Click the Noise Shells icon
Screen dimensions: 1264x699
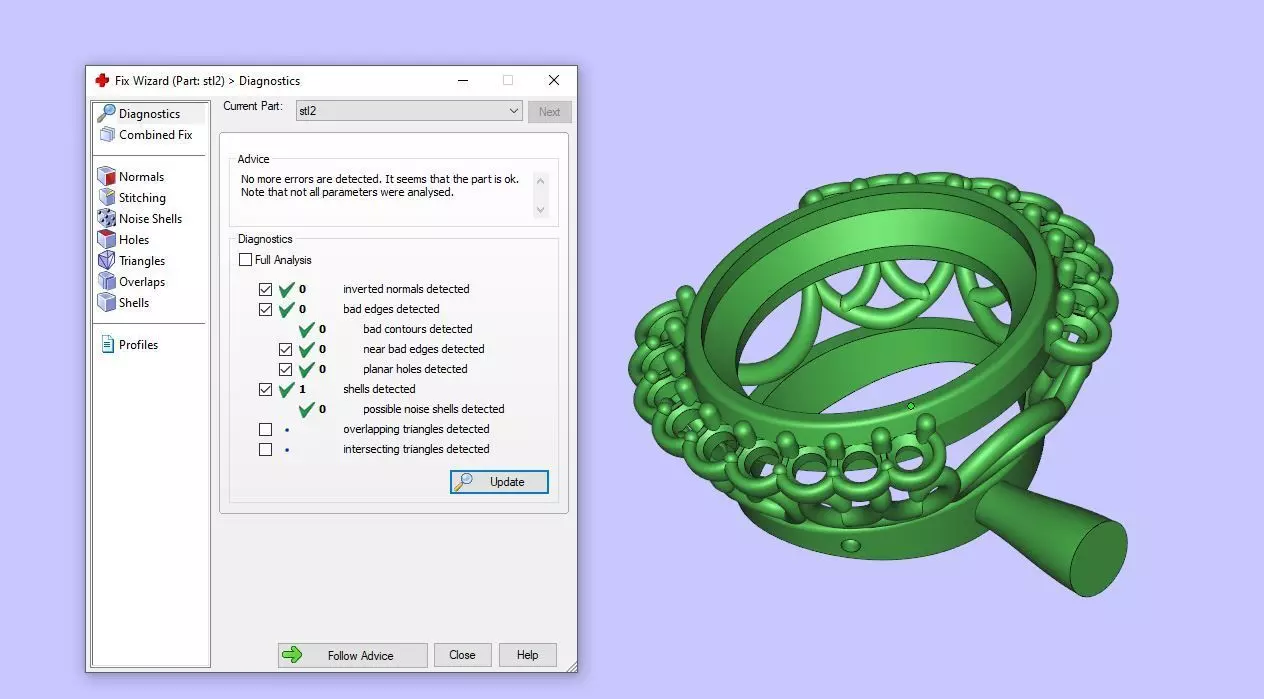106,219
